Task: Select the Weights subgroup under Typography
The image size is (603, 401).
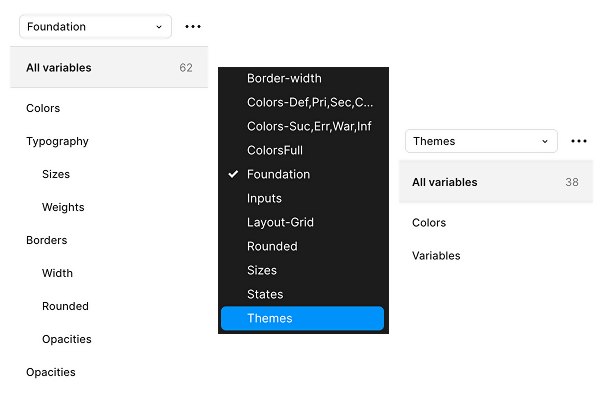Action: pyautogui.click(x=63, y=207)
